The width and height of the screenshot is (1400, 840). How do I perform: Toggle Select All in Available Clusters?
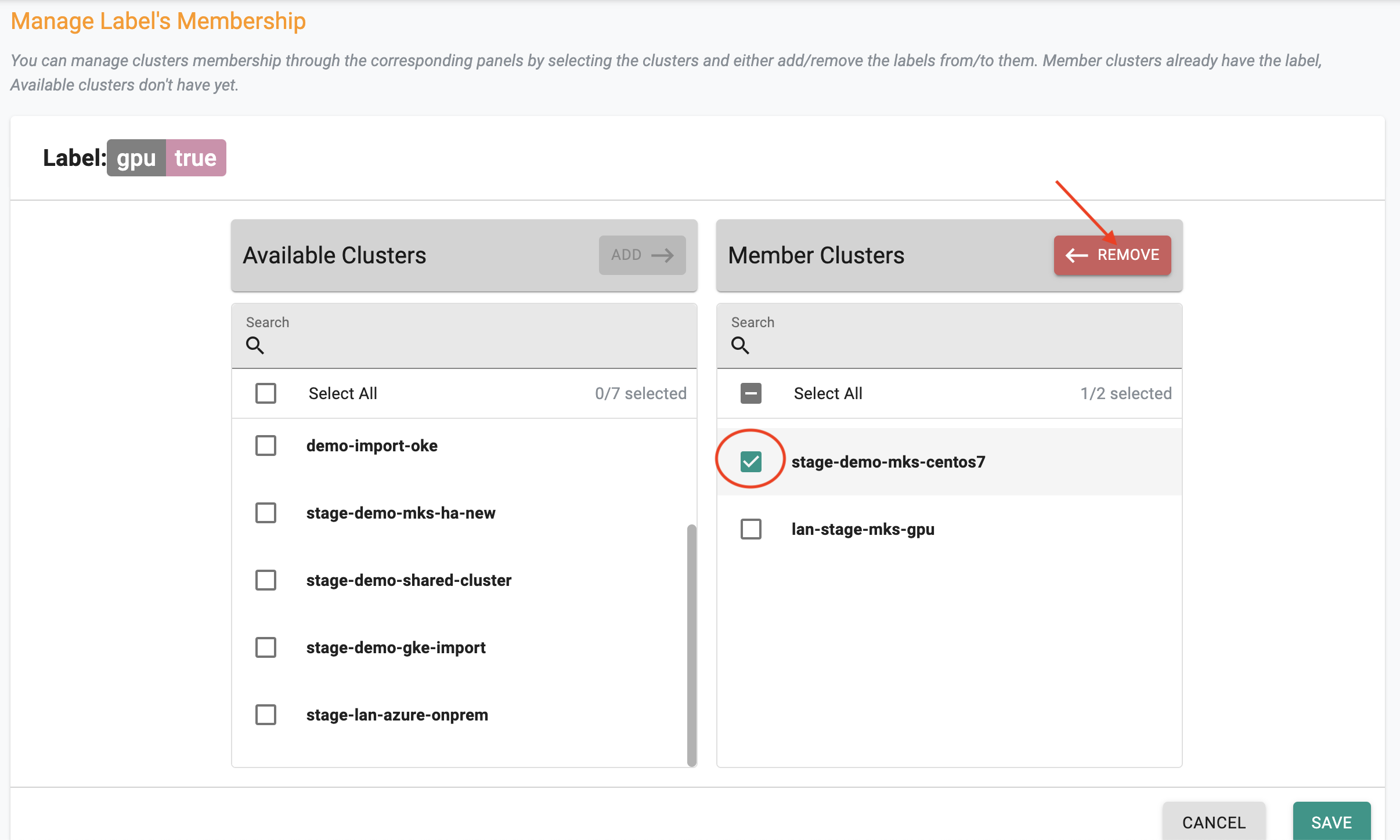[x=266, y=393]
